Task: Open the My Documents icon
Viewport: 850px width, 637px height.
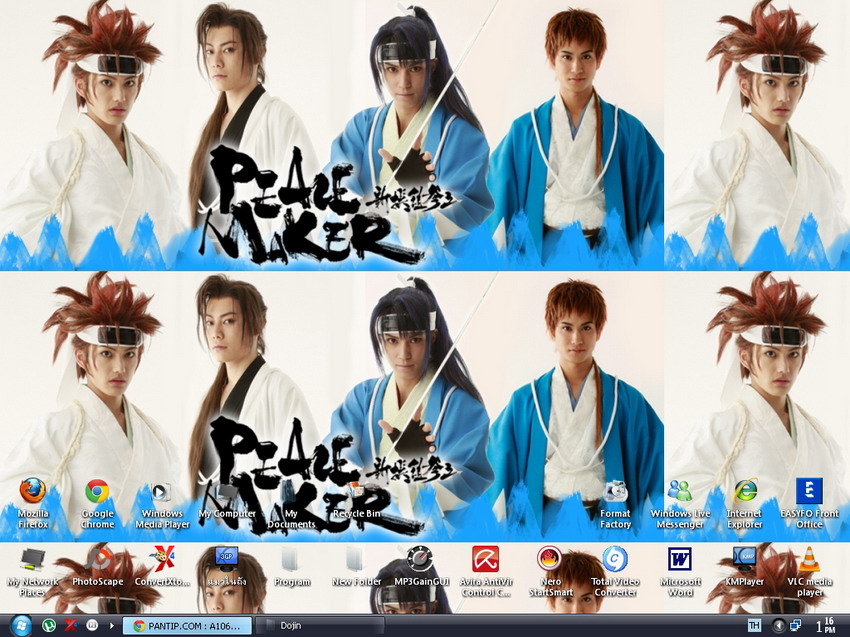Action: [291, 505]
